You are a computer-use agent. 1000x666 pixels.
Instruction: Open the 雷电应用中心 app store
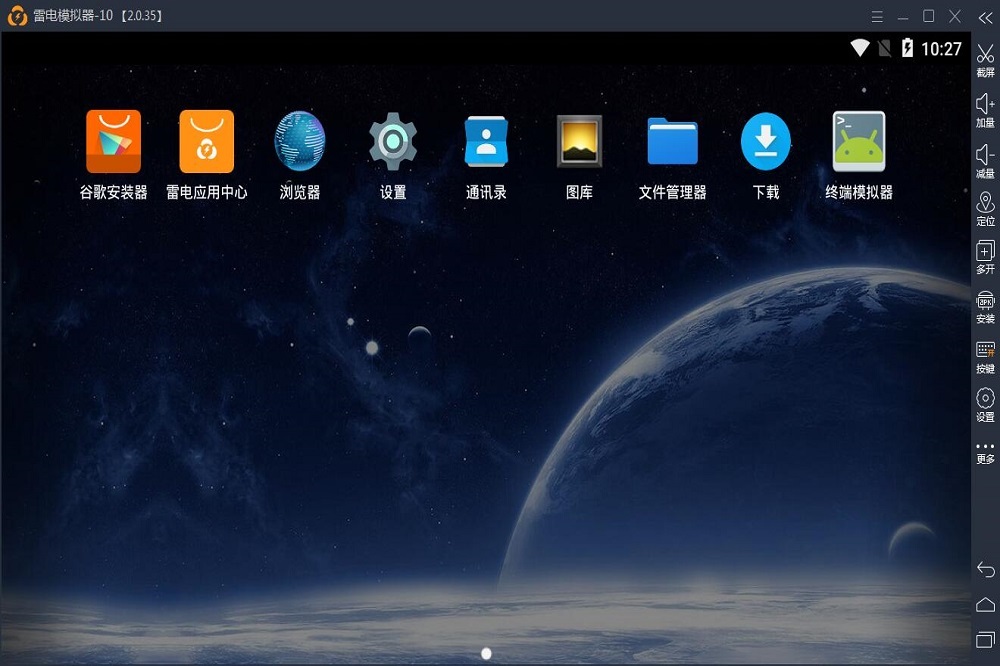pos(205,140)
